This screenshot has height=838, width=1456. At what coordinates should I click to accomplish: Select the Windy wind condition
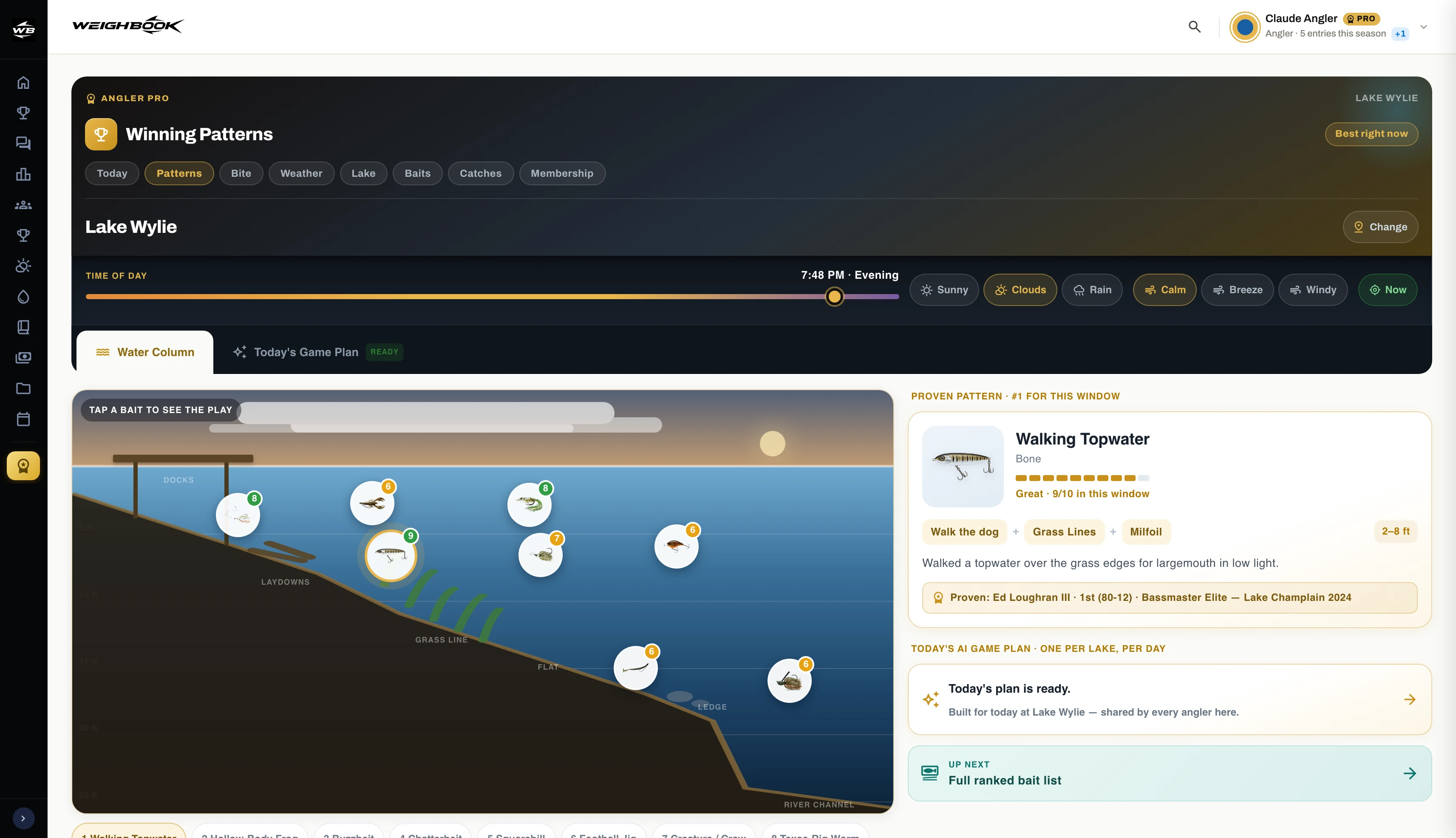pyautogui.click(x=1313, y=290)
